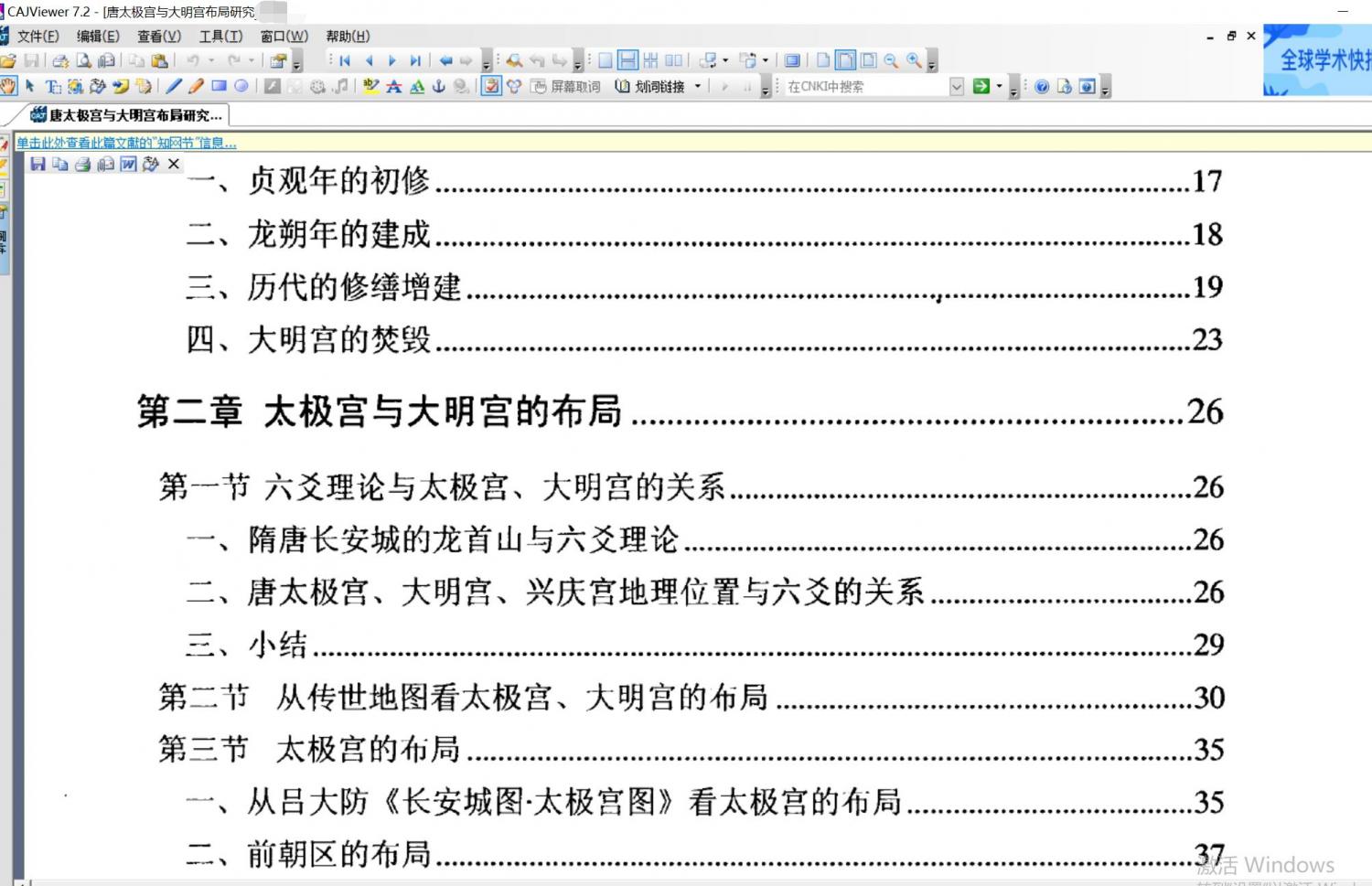
Task: Toggle continuous page layout mode
Action: coord(627,60)
